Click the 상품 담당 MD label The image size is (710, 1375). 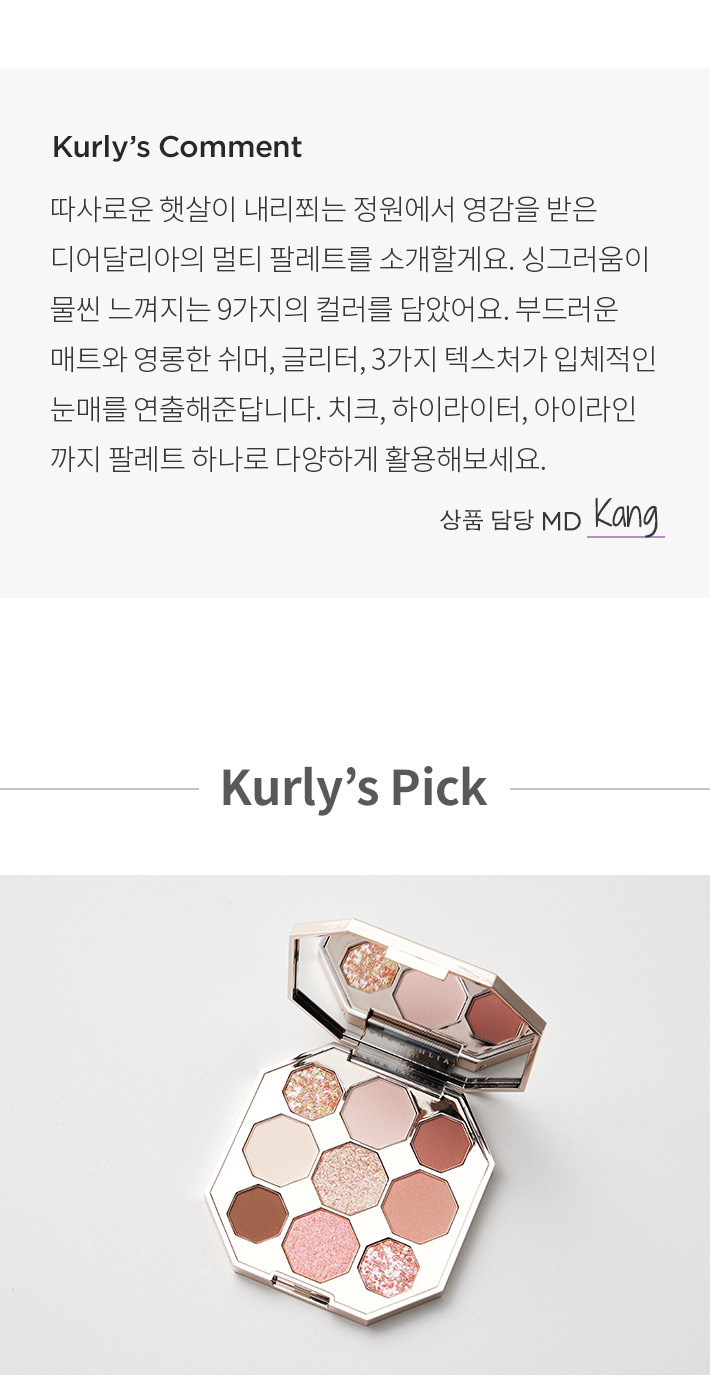pos(510,520)
